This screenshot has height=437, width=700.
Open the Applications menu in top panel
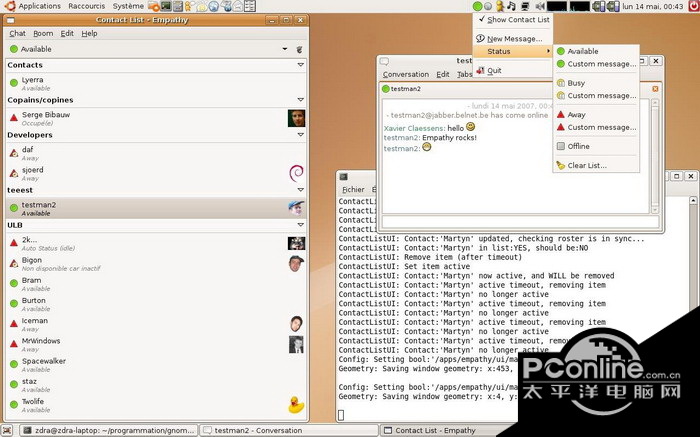click(39, 6)
